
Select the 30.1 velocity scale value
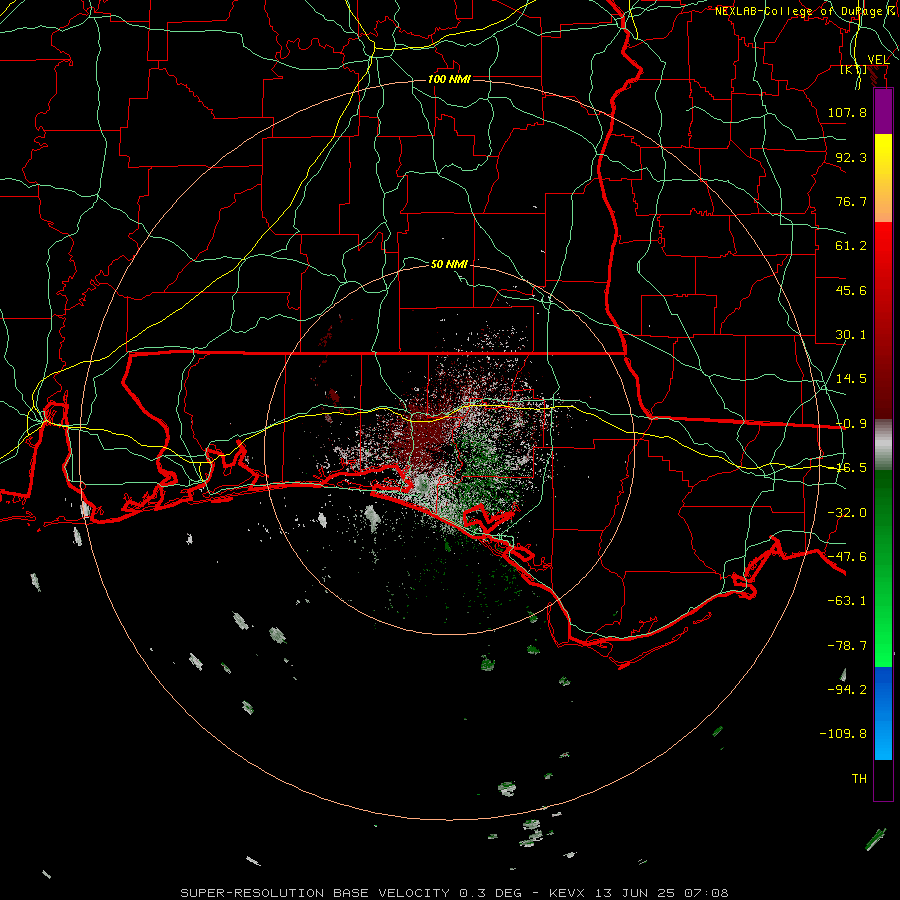pos(851,335)
